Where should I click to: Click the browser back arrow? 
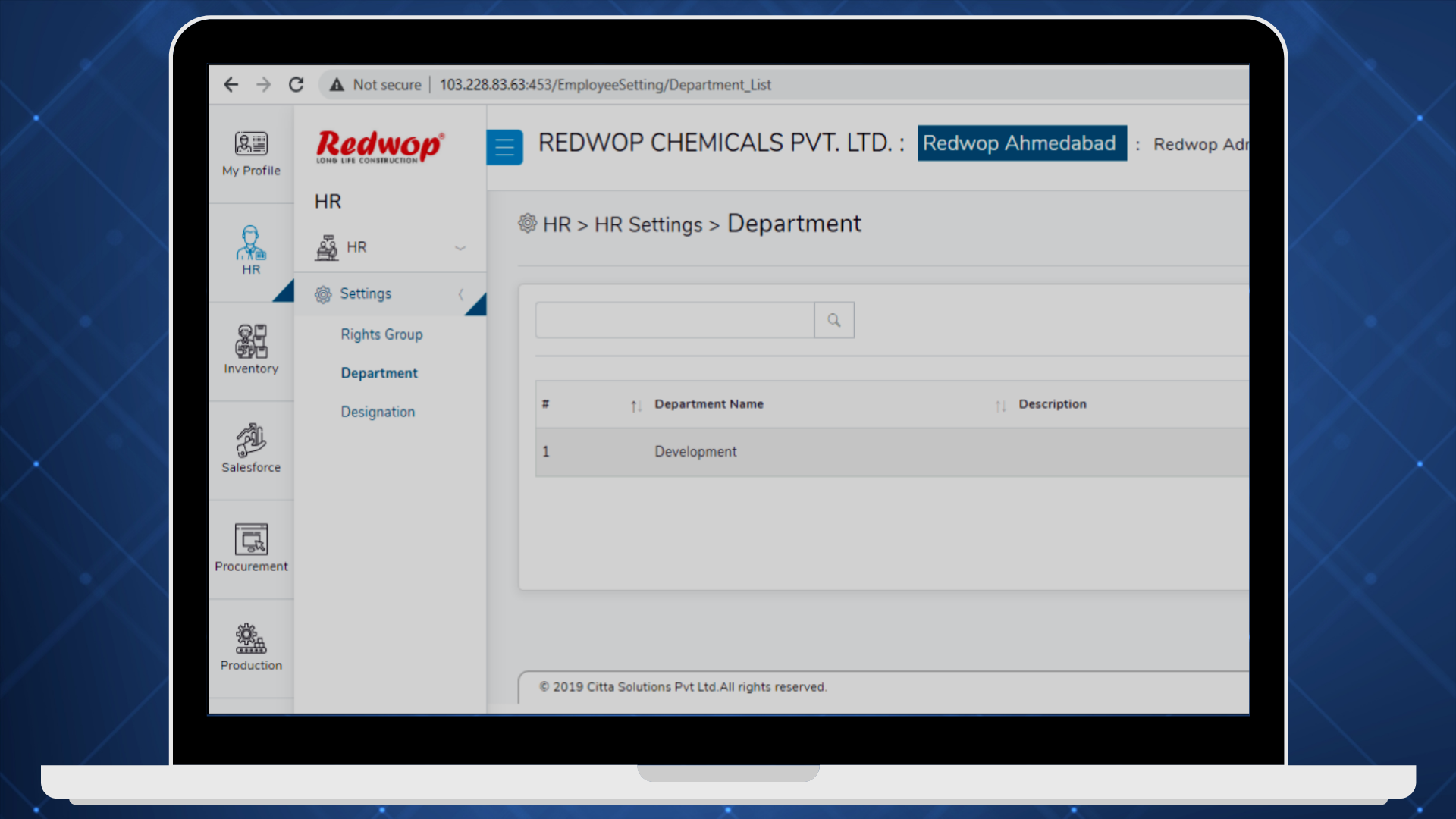click(231, 85)
